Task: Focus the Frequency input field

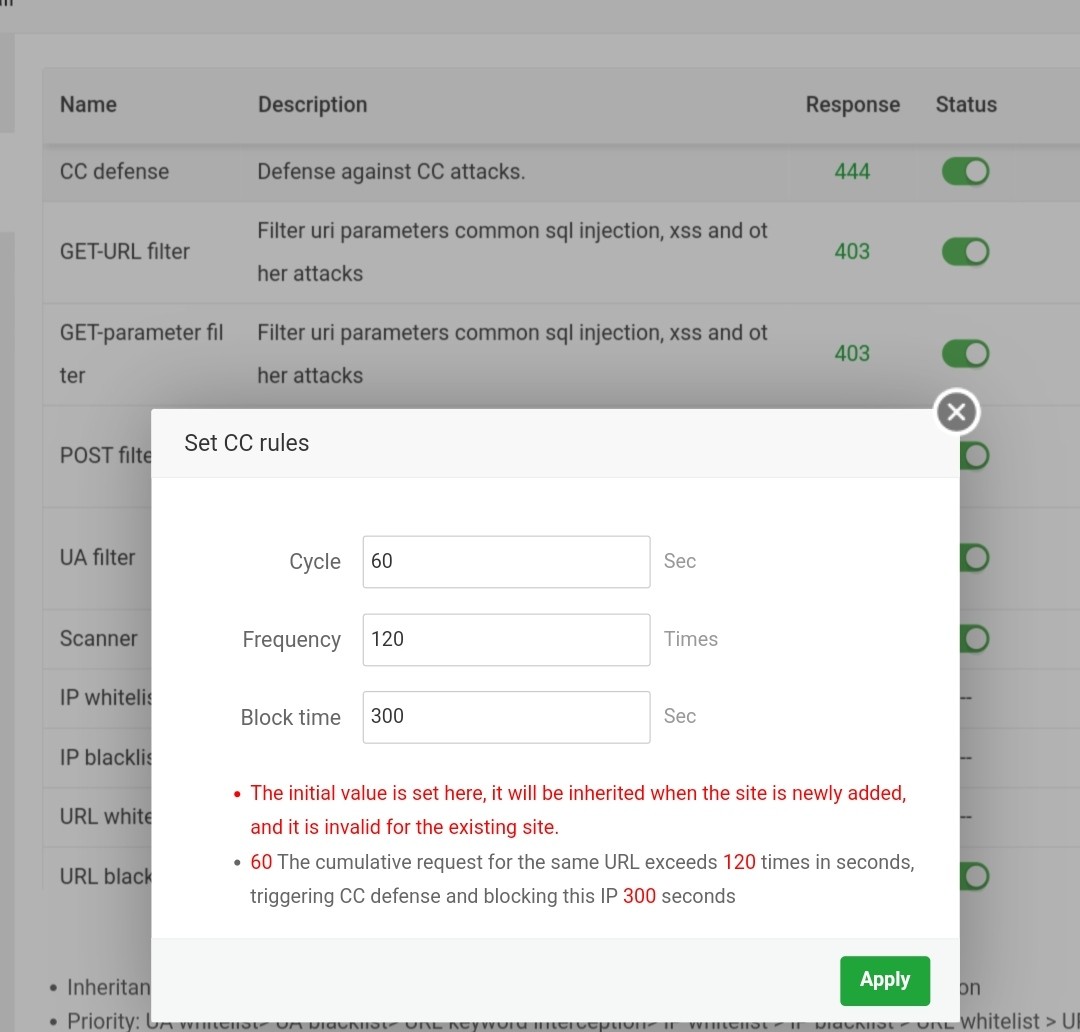Action: pyautogui.click(x=506, y=640)
